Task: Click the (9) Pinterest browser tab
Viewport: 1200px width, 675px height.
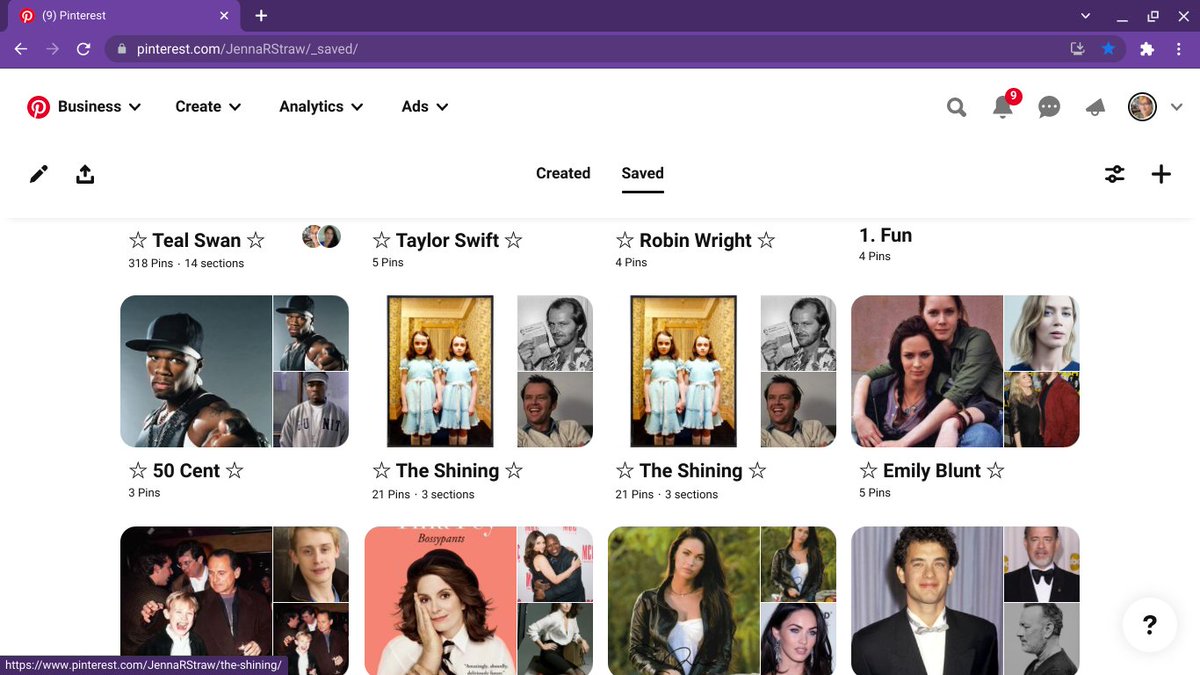Action: [125, 16]
